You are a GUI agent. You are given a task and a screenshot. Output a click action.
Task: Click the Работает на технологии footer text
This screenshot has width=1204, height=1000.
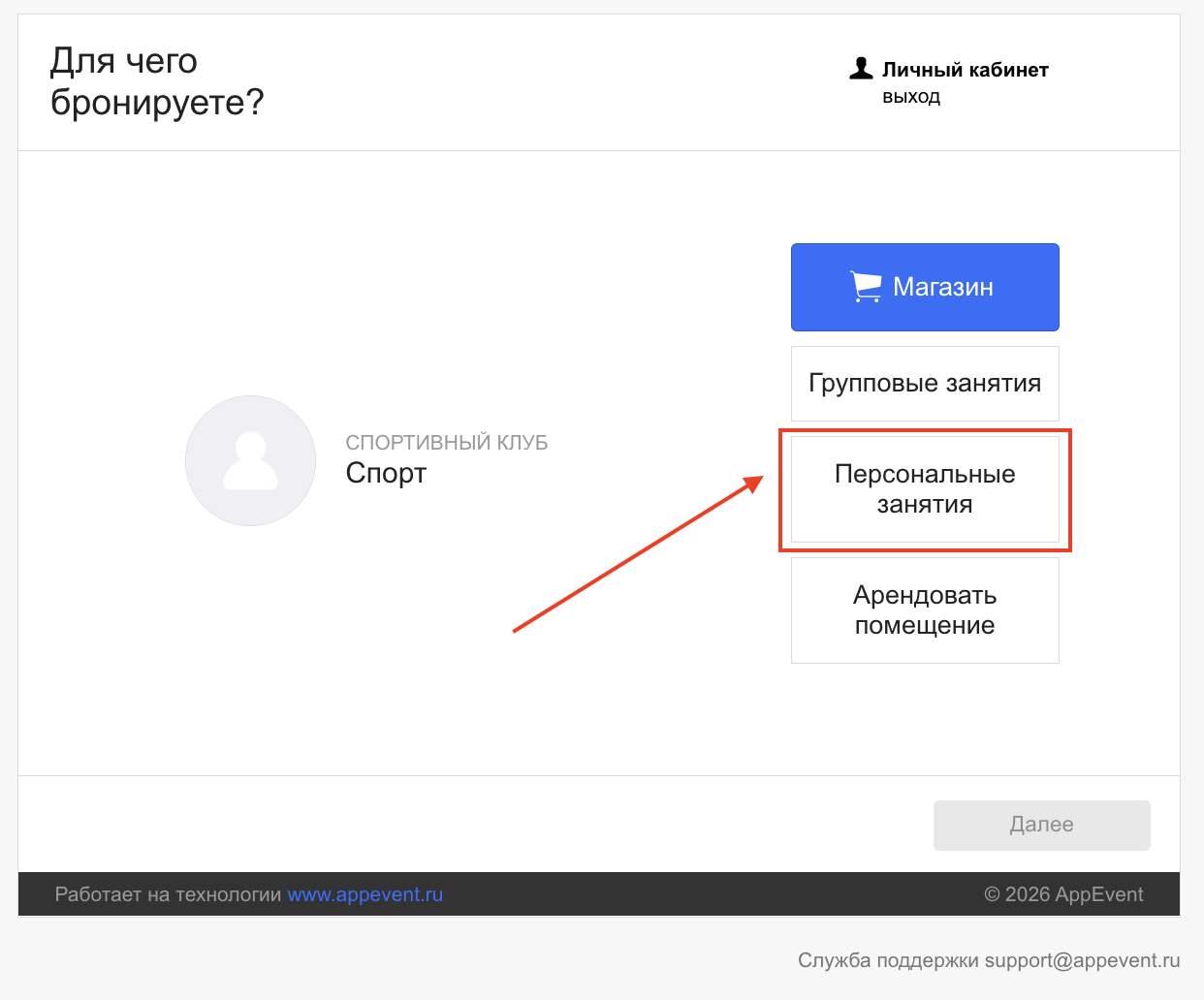tap(168, 894)
